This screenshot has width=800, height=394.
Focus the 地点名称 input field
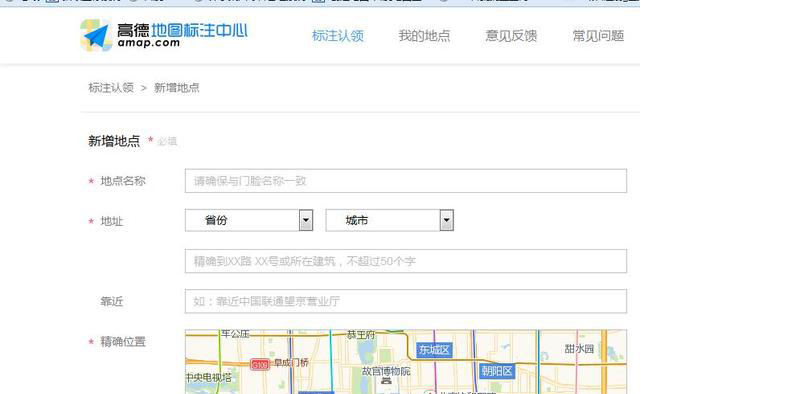point(406,181)
